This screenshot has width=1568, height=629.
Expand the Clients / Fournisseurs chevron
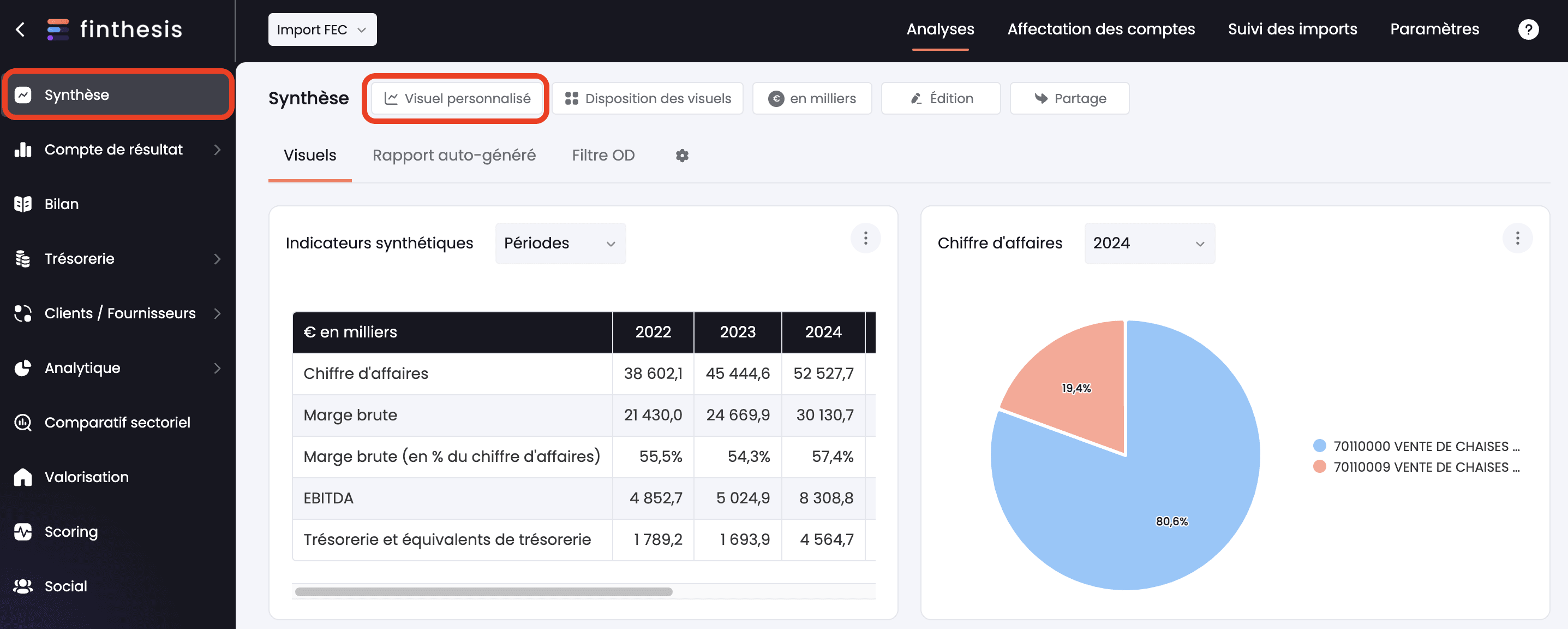coord(217,313)
